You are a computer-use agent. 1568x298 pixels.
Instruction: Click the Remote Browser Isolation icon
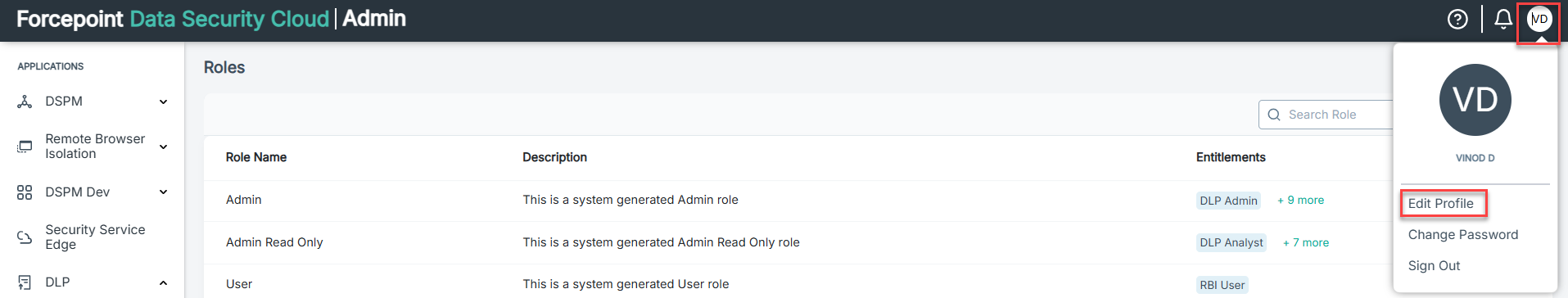25,147
